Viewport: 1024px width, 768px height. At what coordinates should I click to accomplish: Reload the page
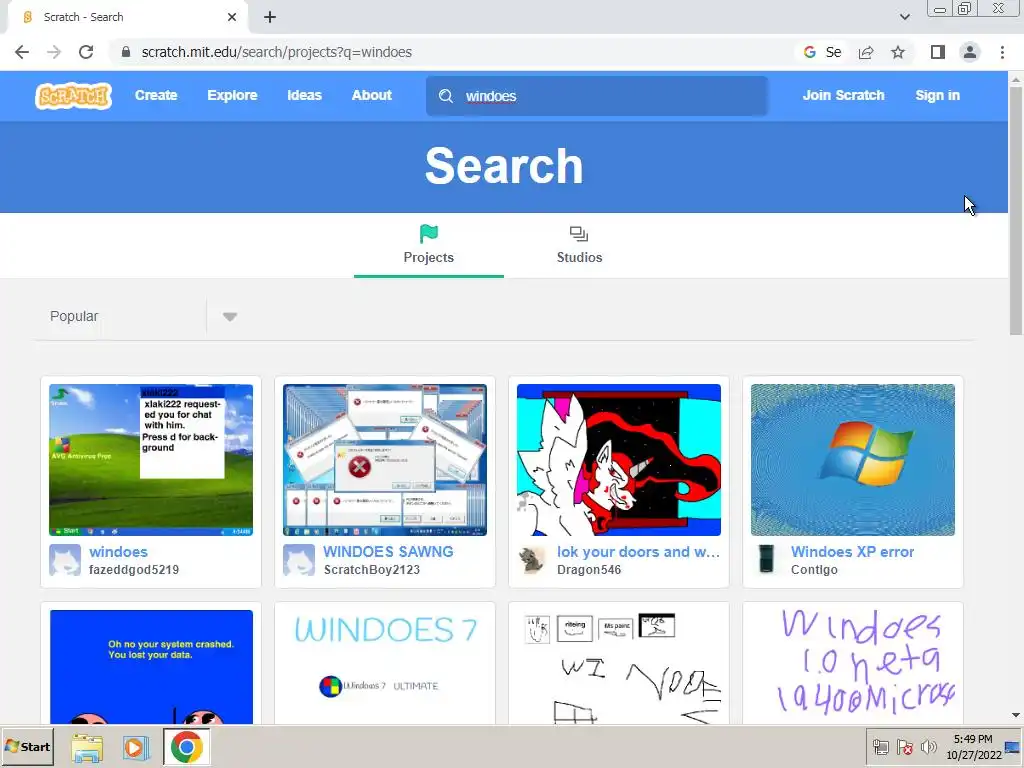click(x=86, y=52)
